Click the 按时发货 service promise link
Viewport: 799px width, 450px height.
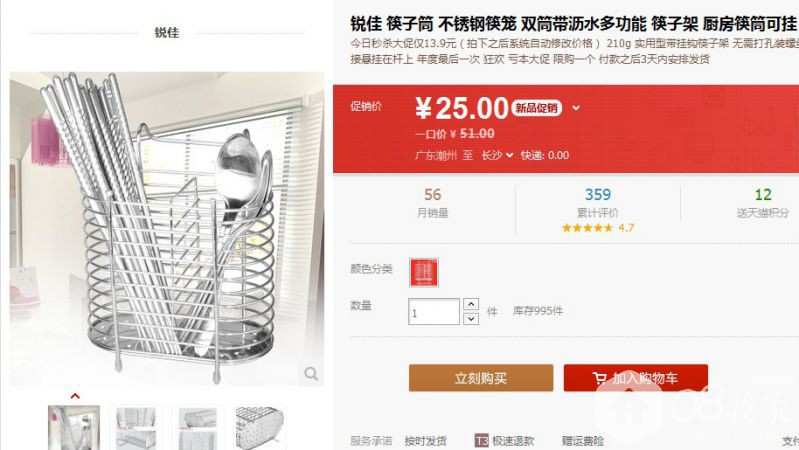[425, 441]
